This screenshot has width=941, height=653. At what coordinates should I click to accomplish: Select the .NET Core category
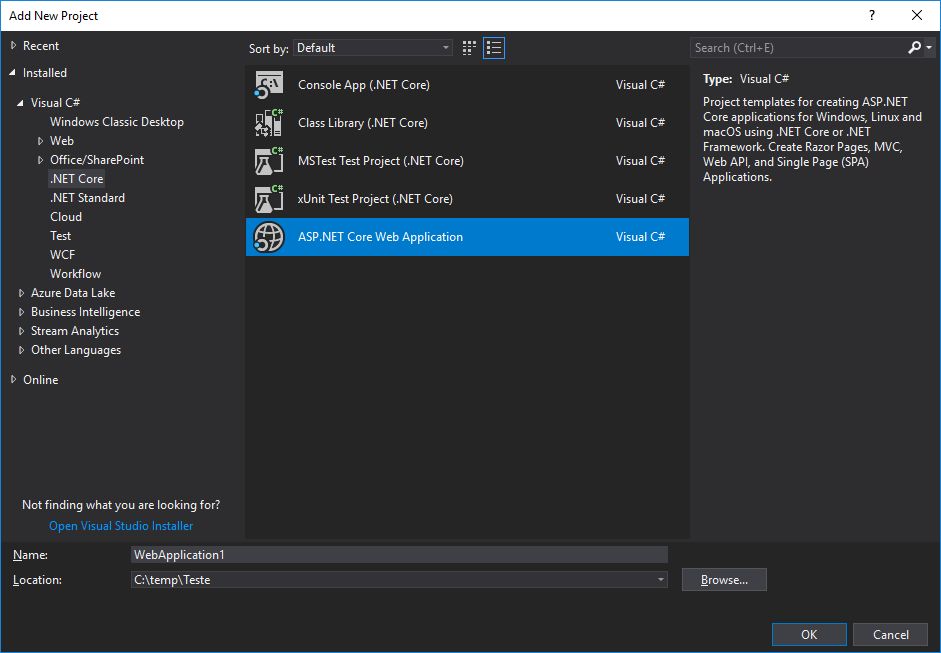click(77, 179)
